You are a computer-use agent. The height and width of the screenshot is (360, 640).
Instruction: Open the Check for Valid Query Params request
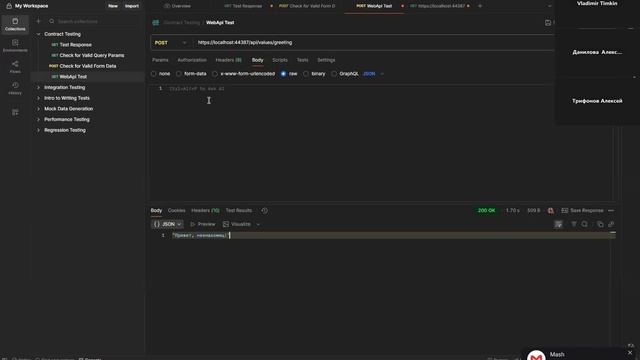92,56
